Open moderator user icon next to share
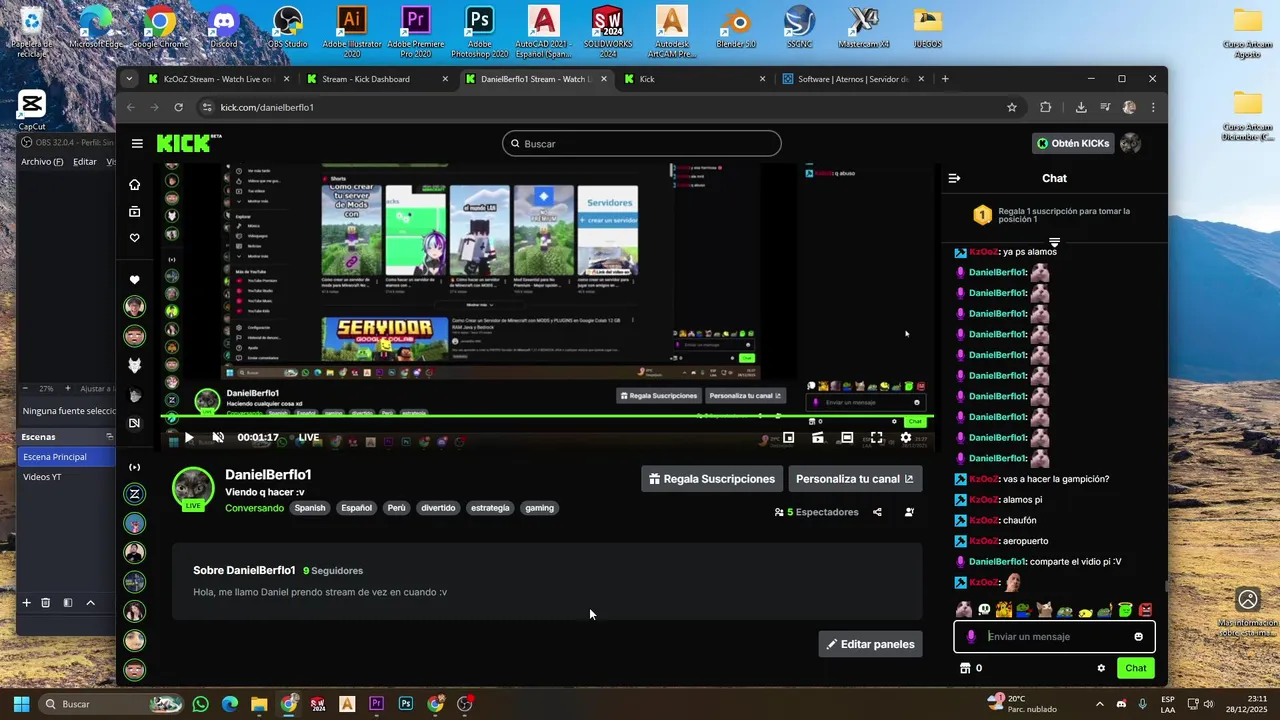The width and height of the screenshot is (1280, 720). [909, 512]
